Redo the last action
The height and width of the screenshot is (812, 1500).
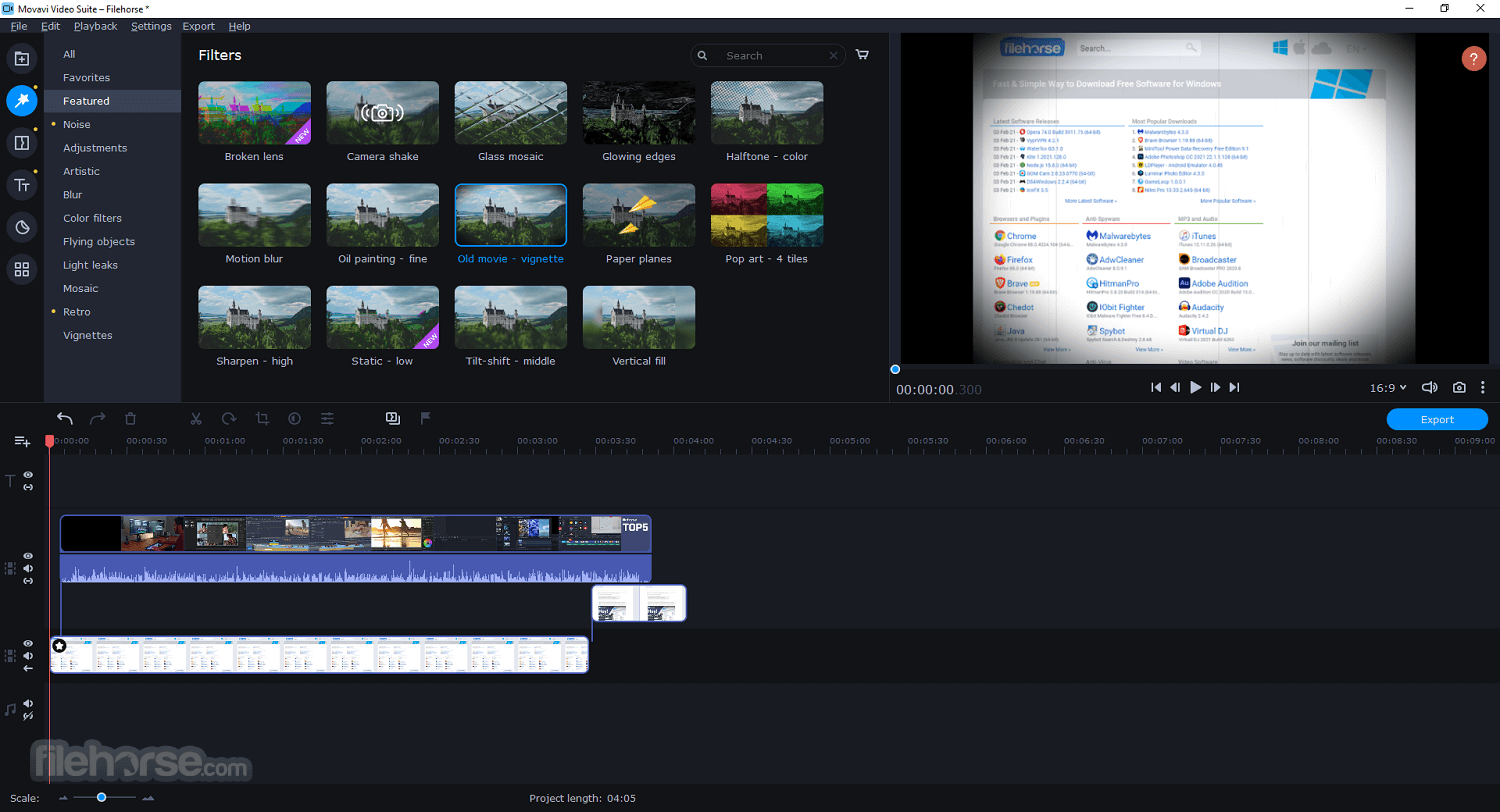click(98, 419)
